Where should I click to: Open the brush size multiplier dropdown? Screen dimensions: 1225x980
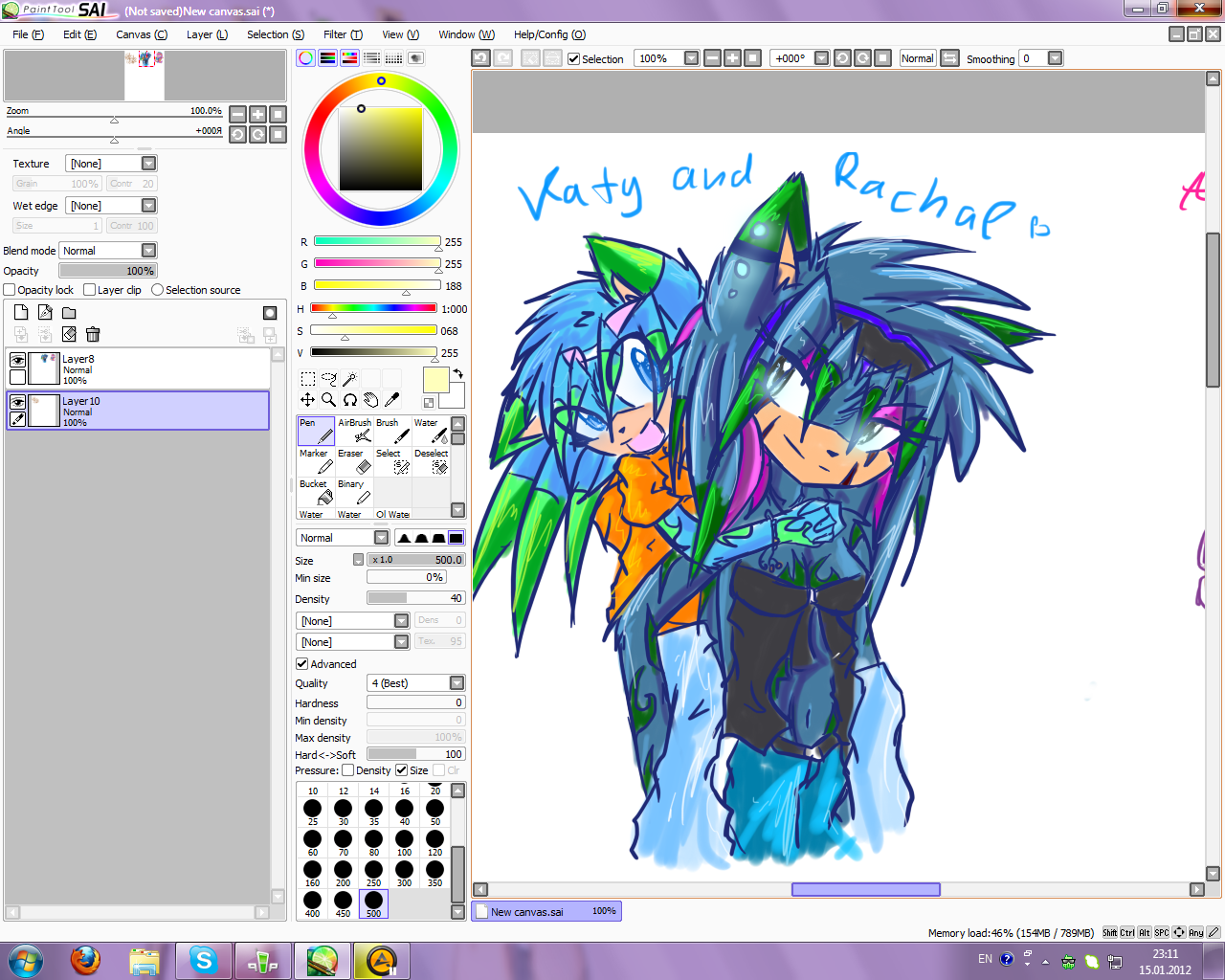358,560
